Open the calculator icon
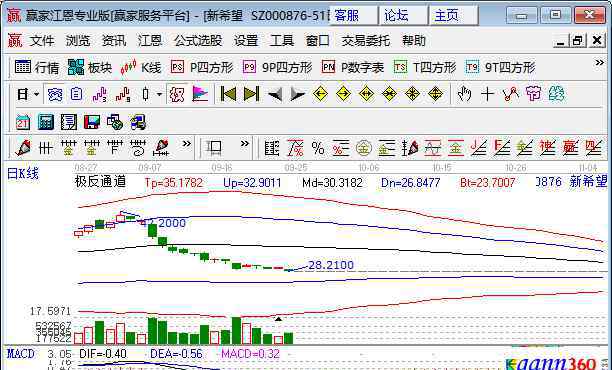This screenshot has height=370, width=612. coord(46,122)
